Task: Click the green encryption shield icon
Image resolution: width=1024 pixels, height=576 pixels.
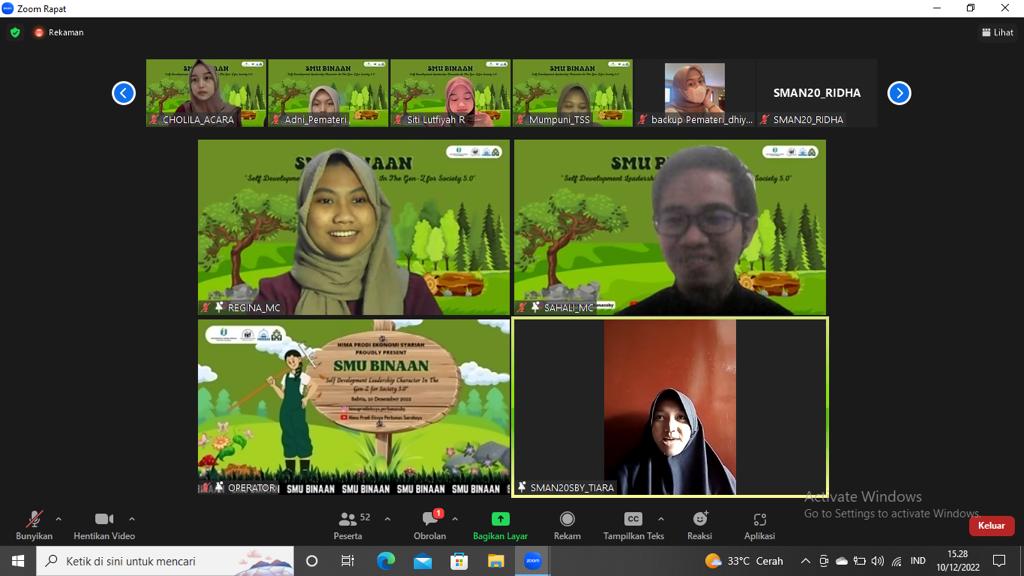Action: [x=15, y=32]
